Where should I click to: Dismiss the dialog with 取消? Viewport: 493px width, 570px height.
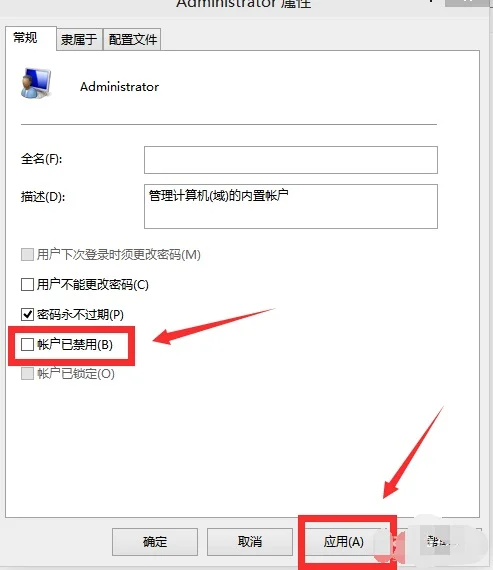(250, 542)
